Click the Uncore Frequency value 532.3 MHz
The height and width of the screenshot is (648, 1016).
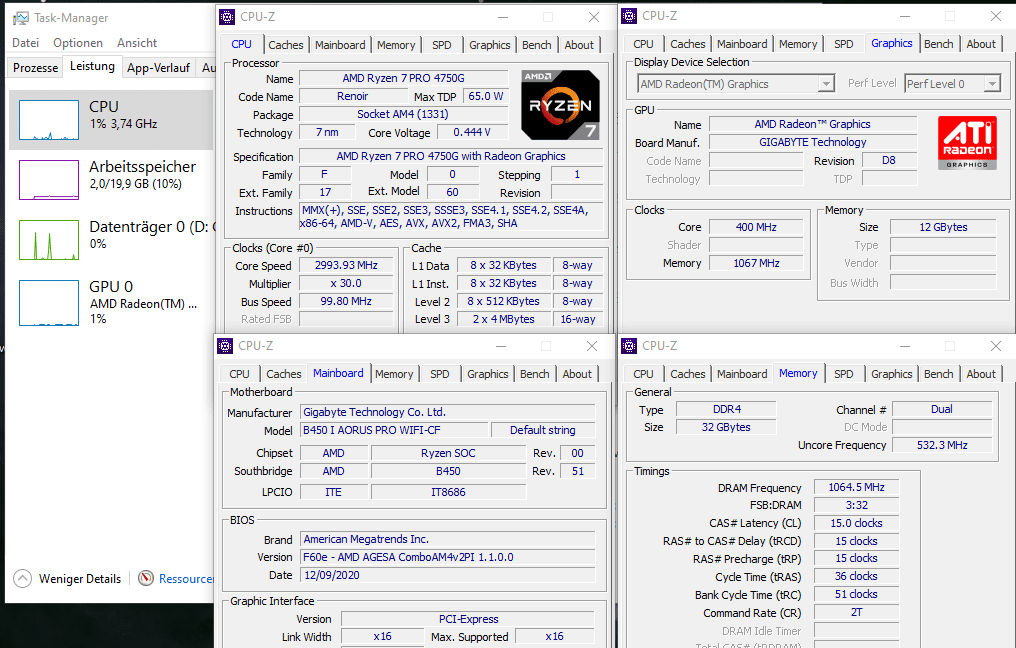pos(942,445)
